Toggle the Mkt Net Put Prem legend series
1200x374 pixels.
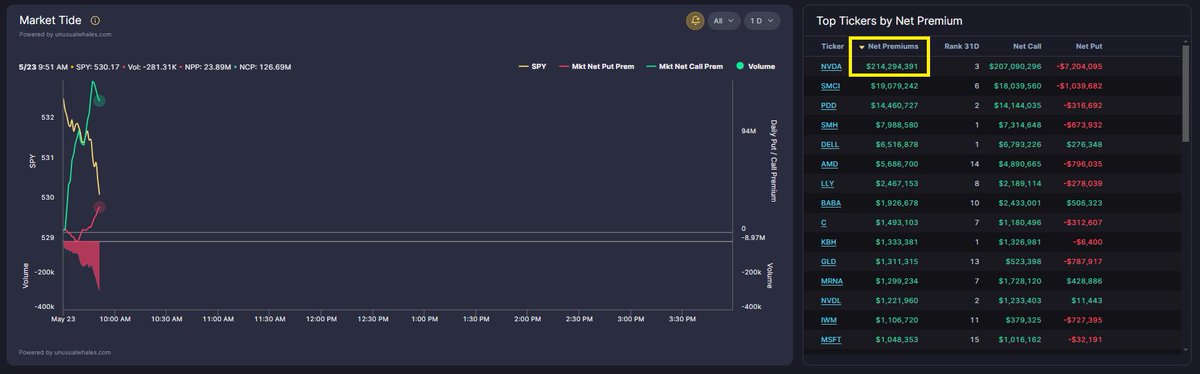(x=597, y=66)
